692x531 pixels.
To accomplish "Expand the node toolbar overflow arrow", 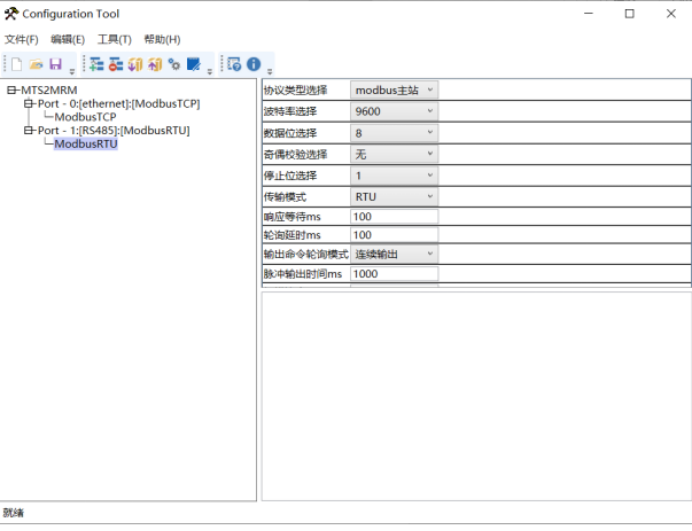I will click(210, 71).
